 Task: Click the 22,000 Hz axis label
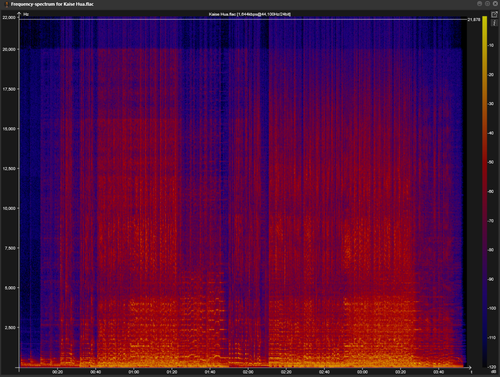coord(9,17)
